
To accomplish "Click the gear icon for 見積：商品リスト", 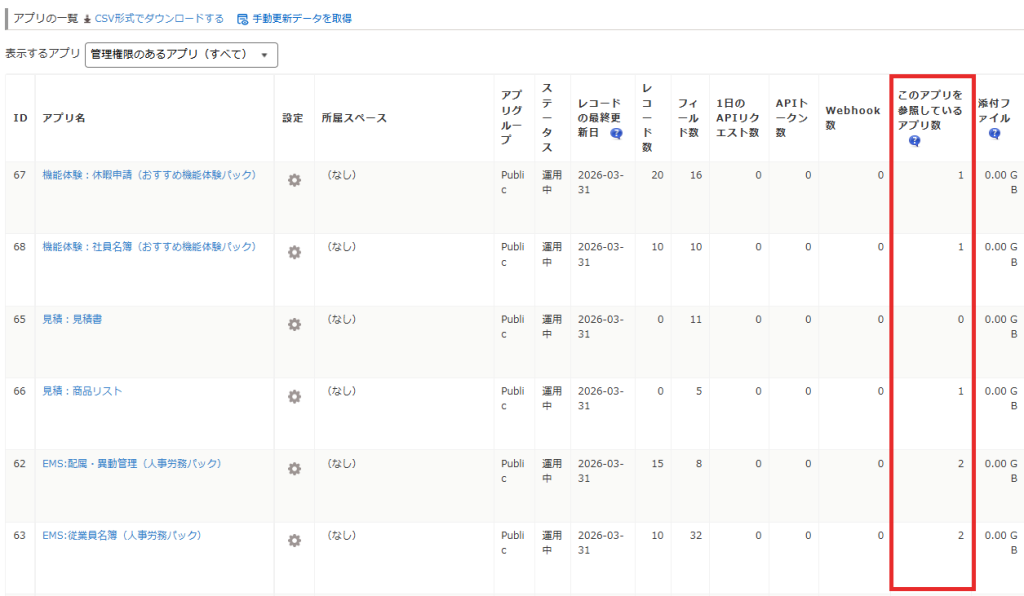I will pos(294,397).
